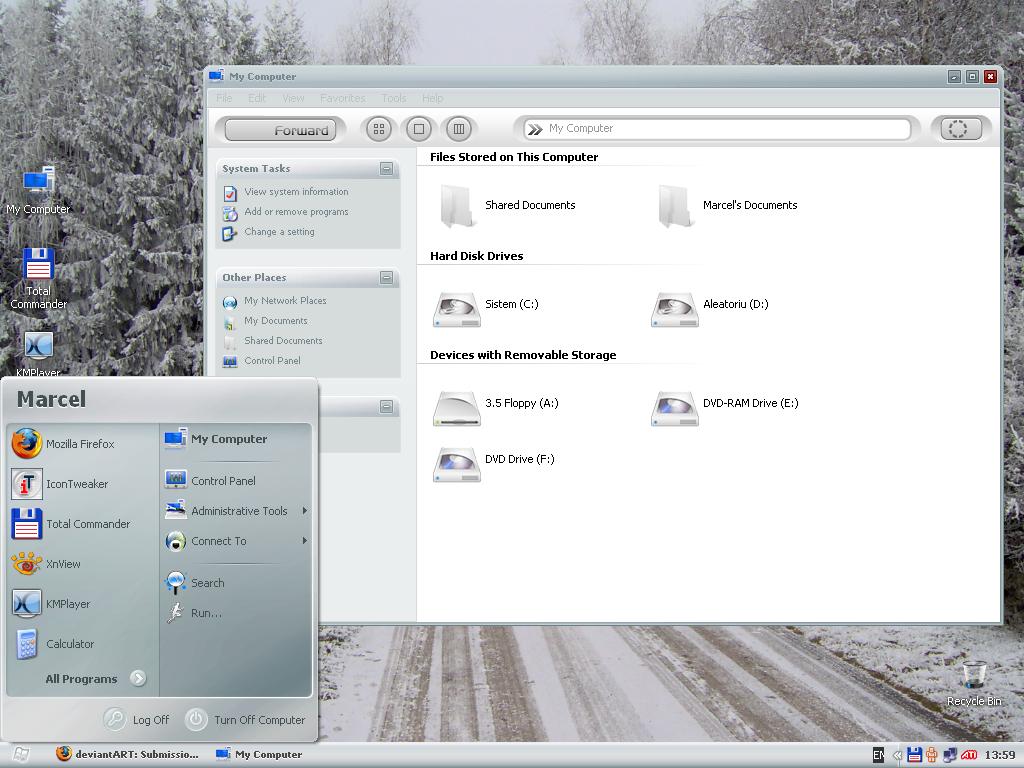
Task: Open the Favorites menu
Action: pyautogui.click(x=343, y=98)
